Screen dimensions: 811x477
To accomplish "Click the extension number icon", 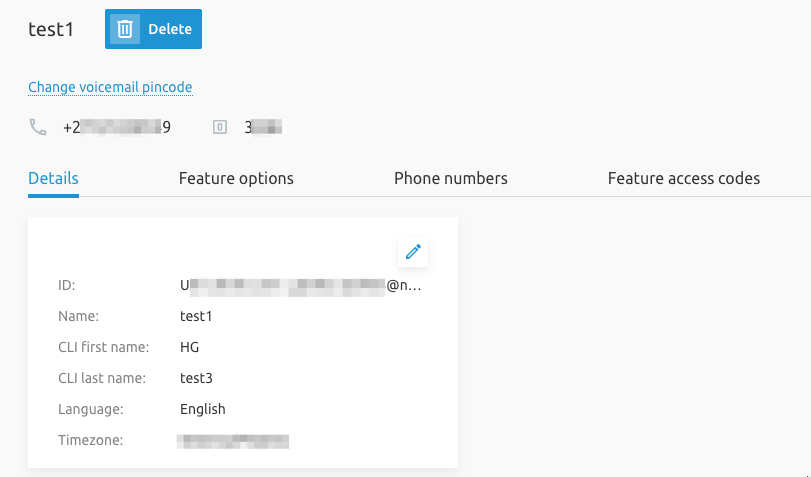I will coord(220,127).
